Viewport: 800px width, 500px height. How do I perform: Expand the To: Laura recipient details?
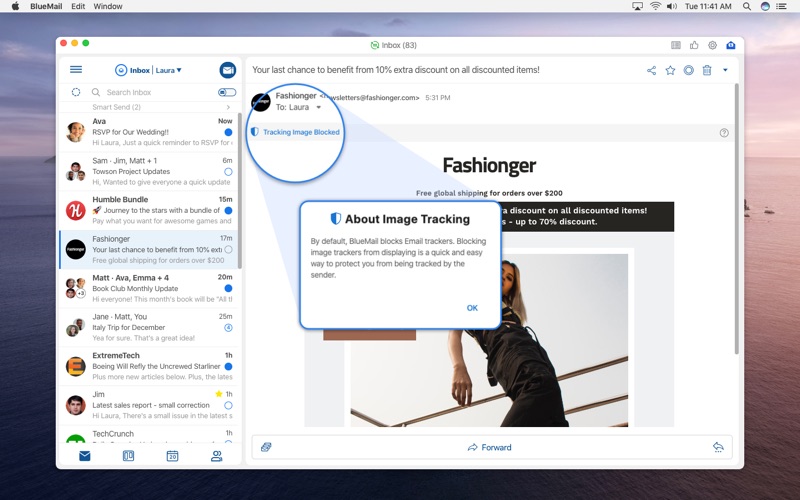click(318, 107)
